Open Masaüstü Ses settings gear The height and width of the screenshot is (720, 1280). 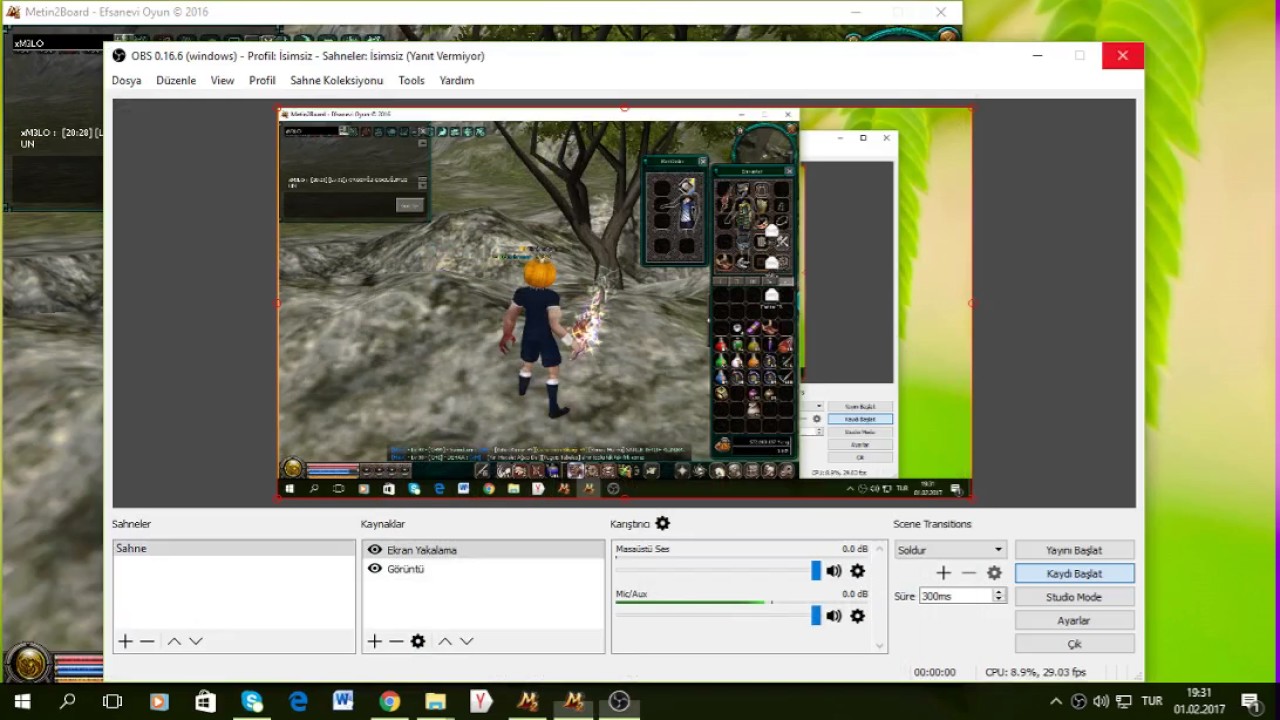857,571
